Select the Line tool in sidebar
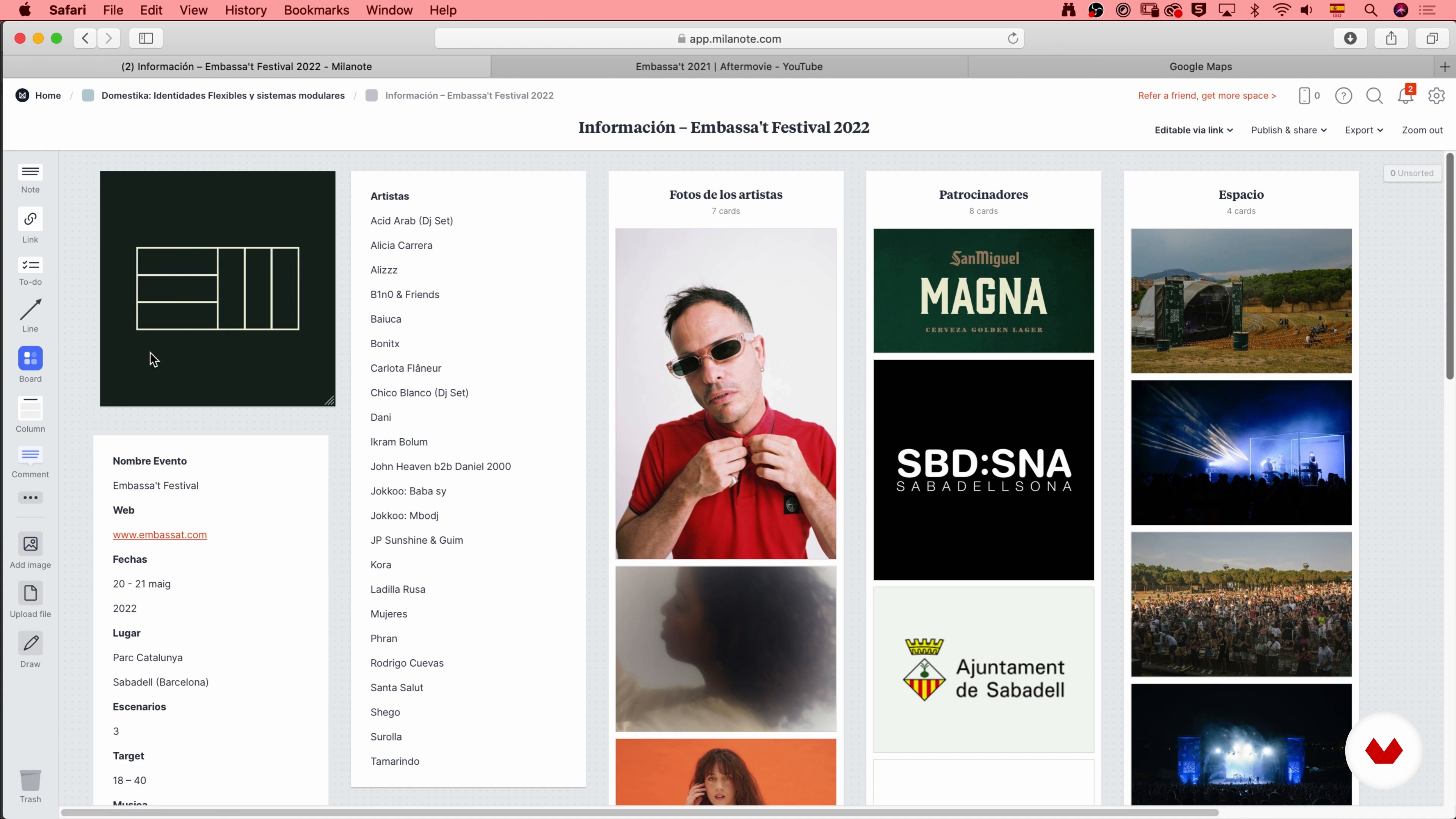 coord(30,316)
